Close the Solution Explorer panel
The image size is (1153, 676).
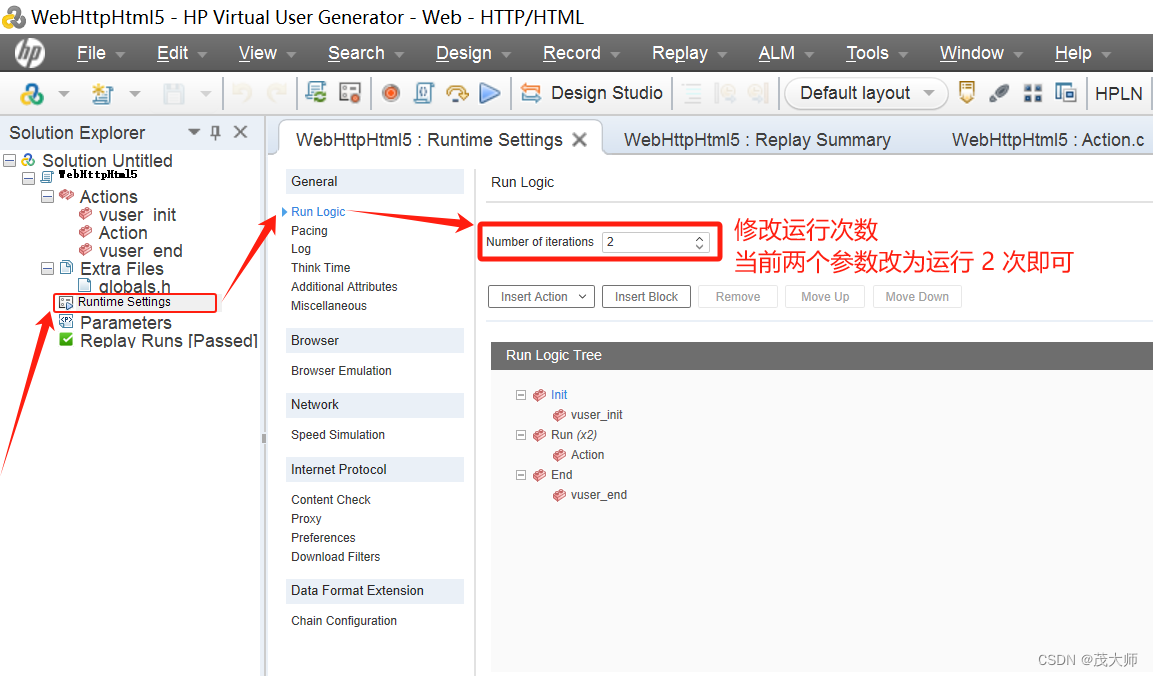(240, 132)
